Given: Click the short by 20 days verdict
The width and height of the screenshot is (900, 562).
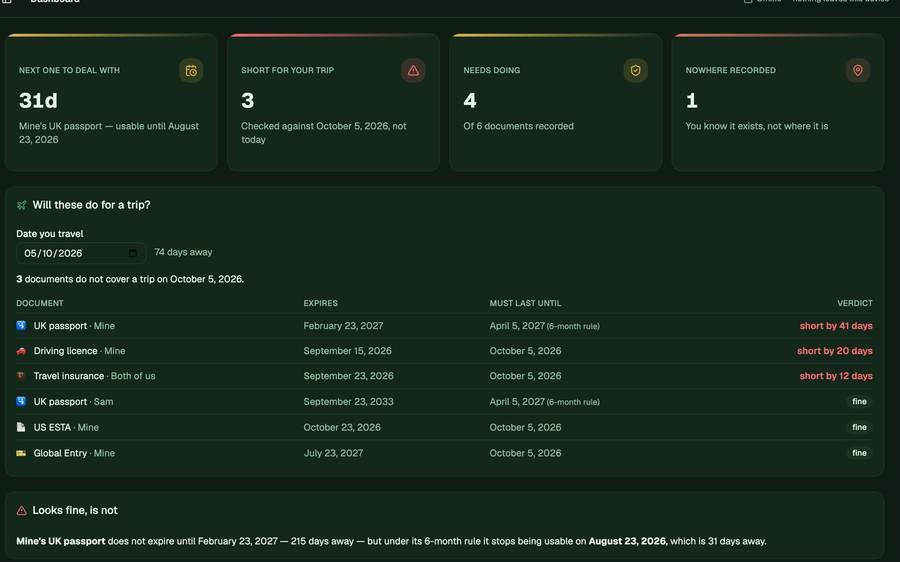Looking at the screenshot, I should 835,351.
